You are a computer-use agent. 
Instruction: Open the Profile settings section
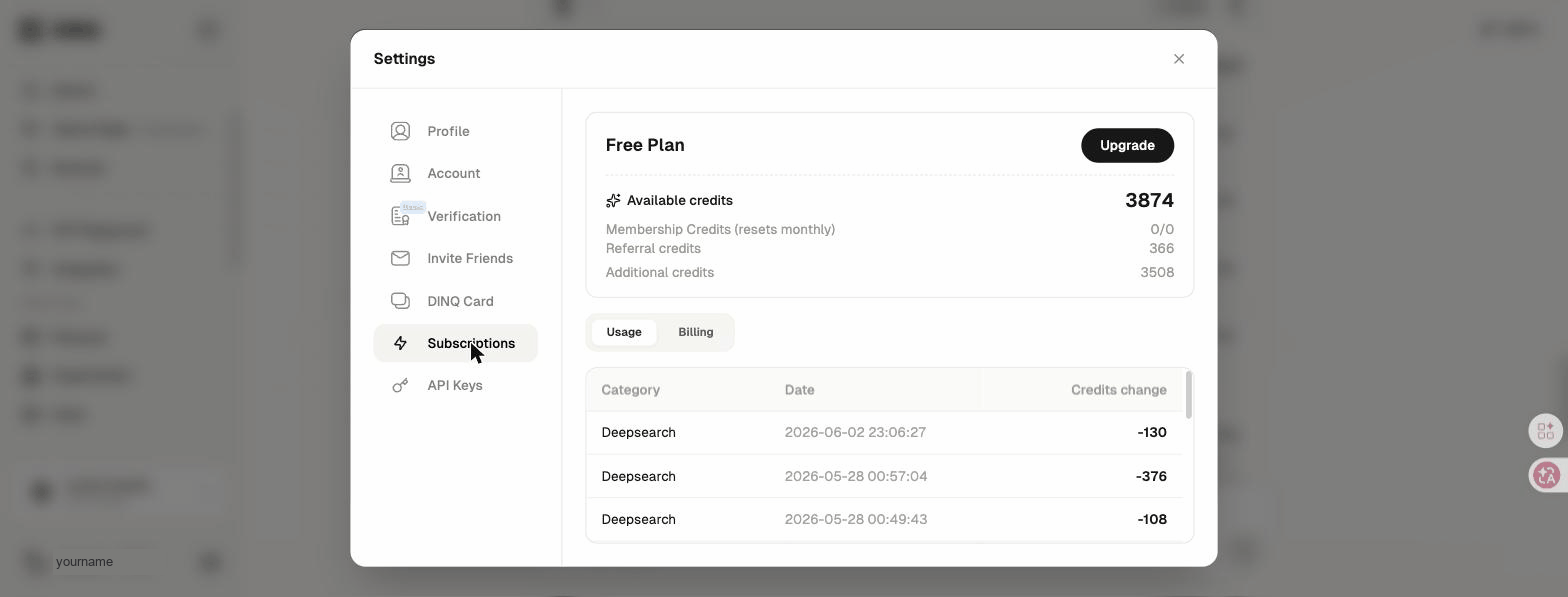point(455,131)
